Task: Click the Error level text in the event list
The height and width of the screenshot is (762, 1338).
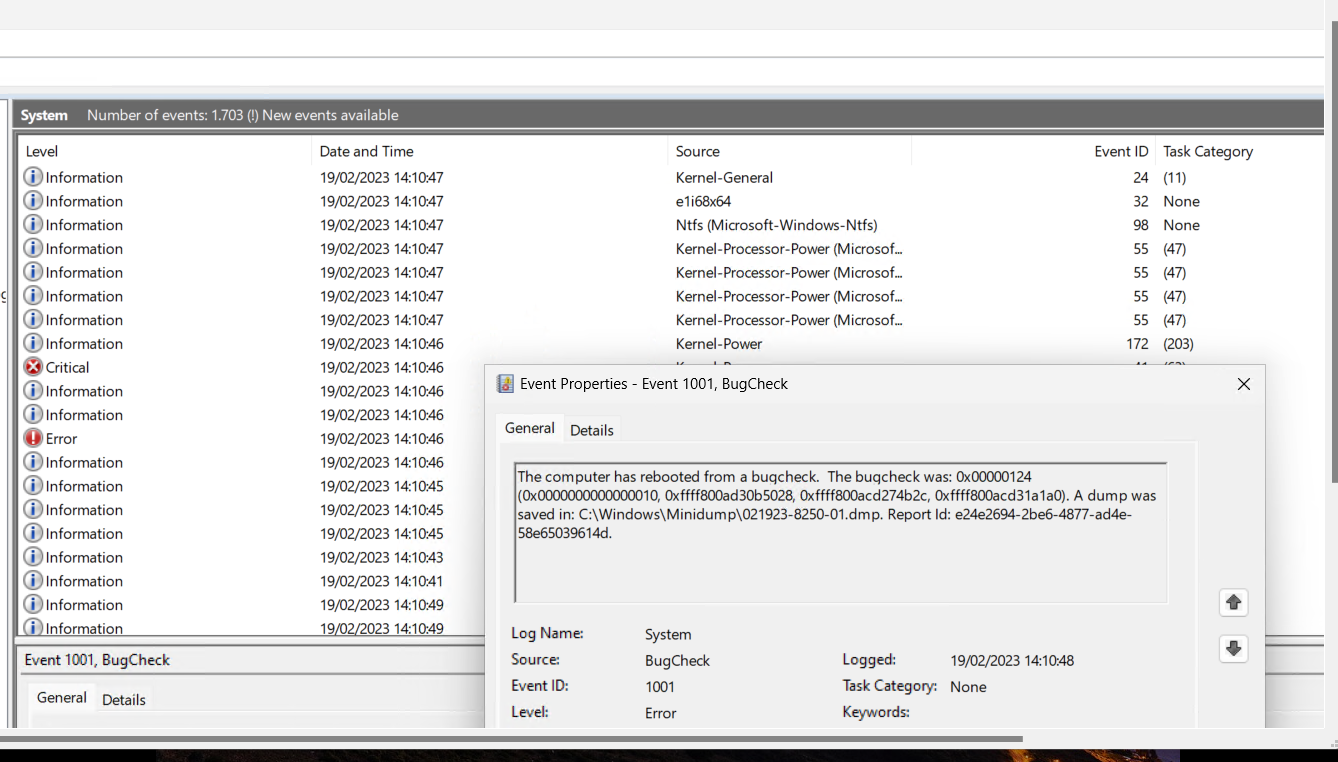Action: (x=61, y=439)
